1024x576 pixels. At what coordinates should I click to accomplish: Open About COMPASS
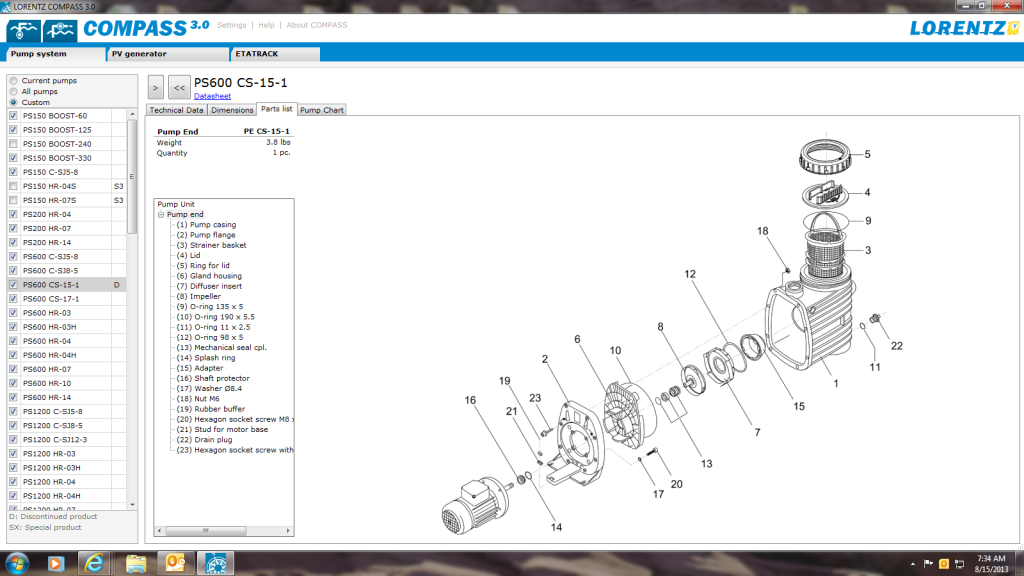click(317, 25)
